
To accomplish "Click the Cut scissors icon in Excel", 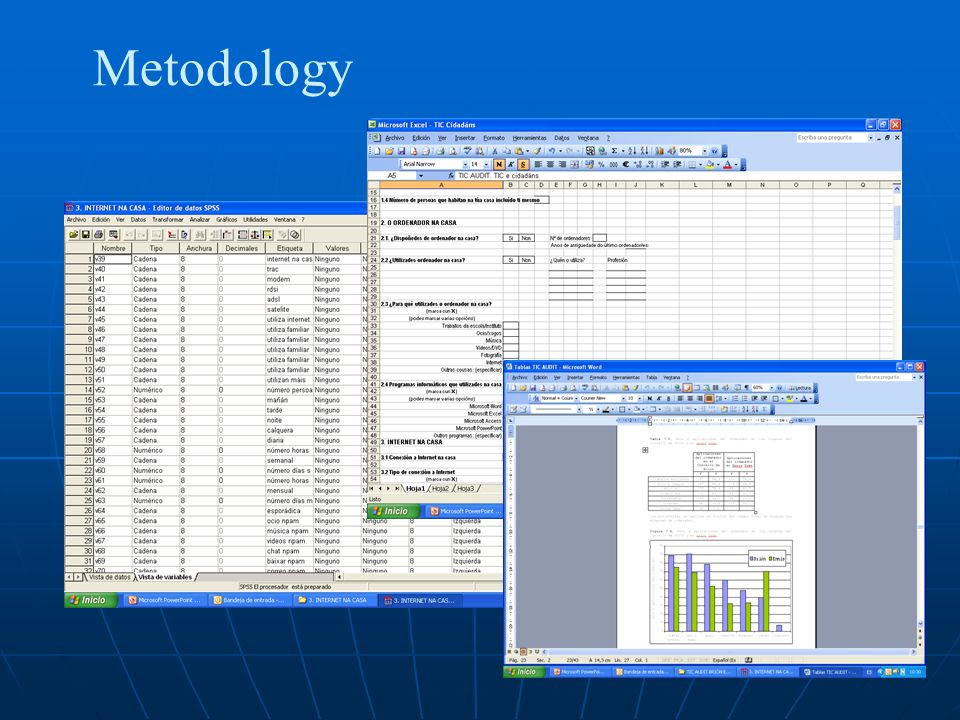I will [x=495, y=151].
